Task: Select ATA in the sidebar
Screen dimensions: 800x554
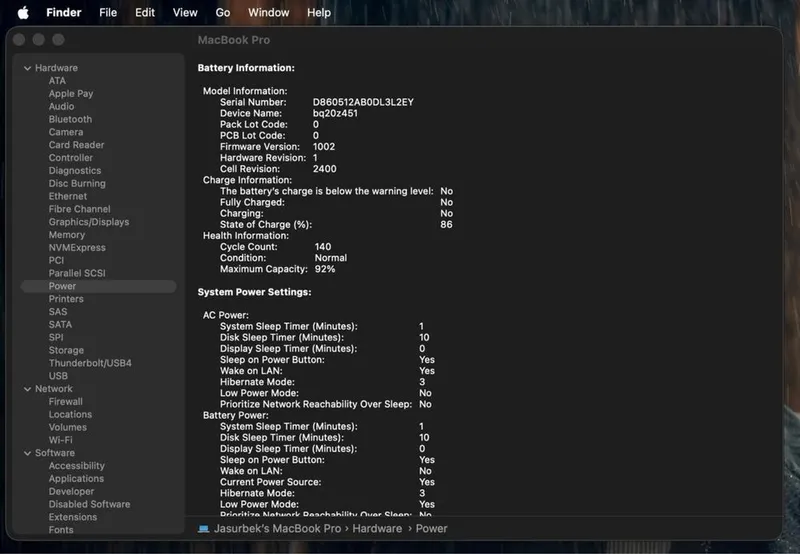Action: point(57,81)
